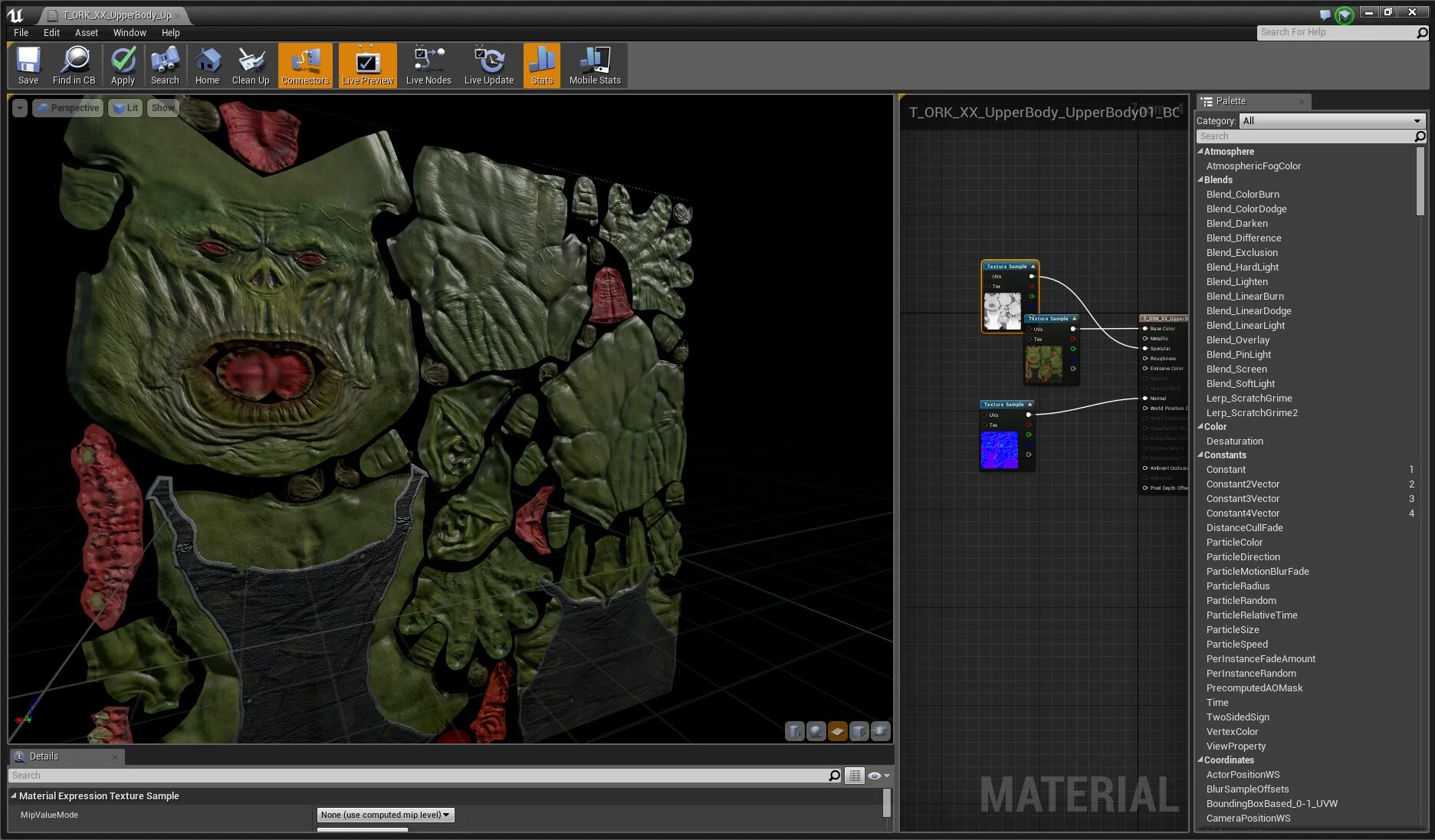
Task: Open the Window menu
Action: tap(130, 33)
